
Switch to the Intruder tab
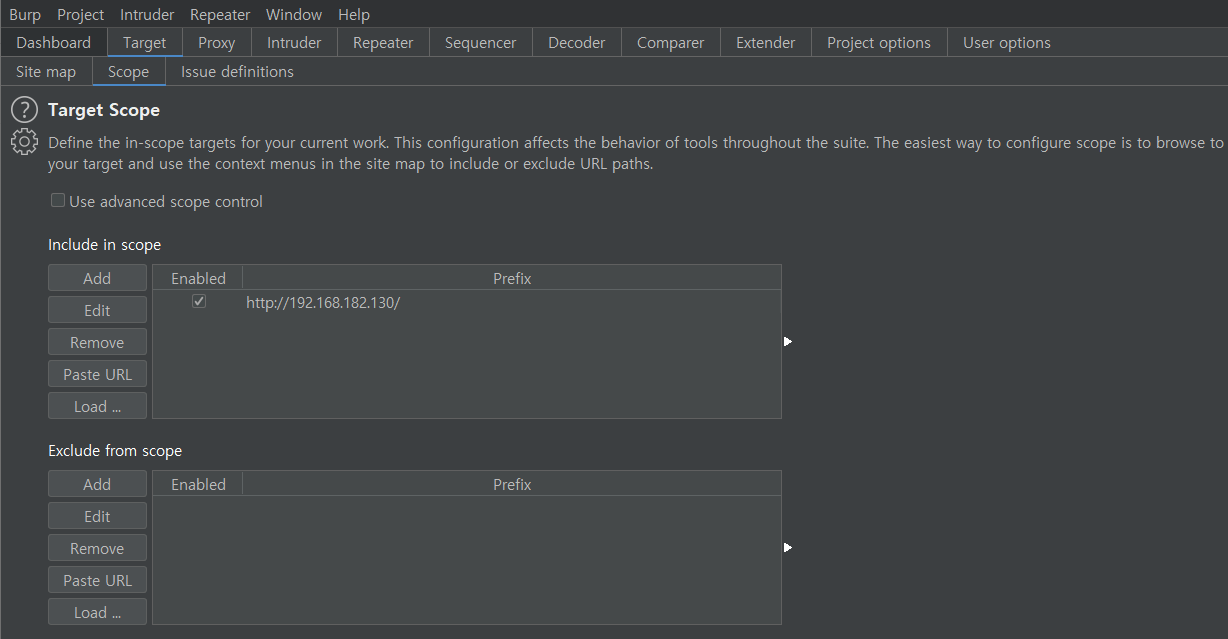click(294, 43)
